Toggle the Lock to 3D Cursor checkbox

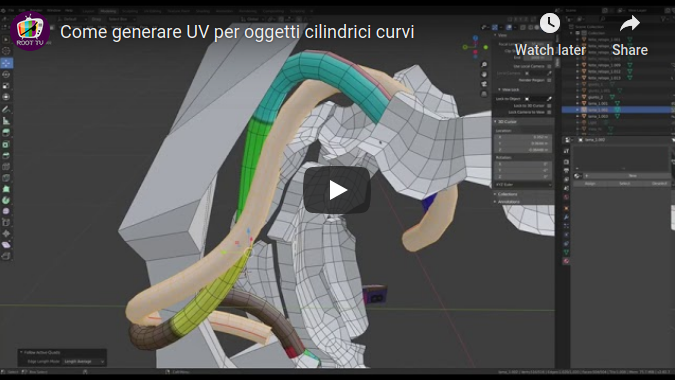point(549,105)
